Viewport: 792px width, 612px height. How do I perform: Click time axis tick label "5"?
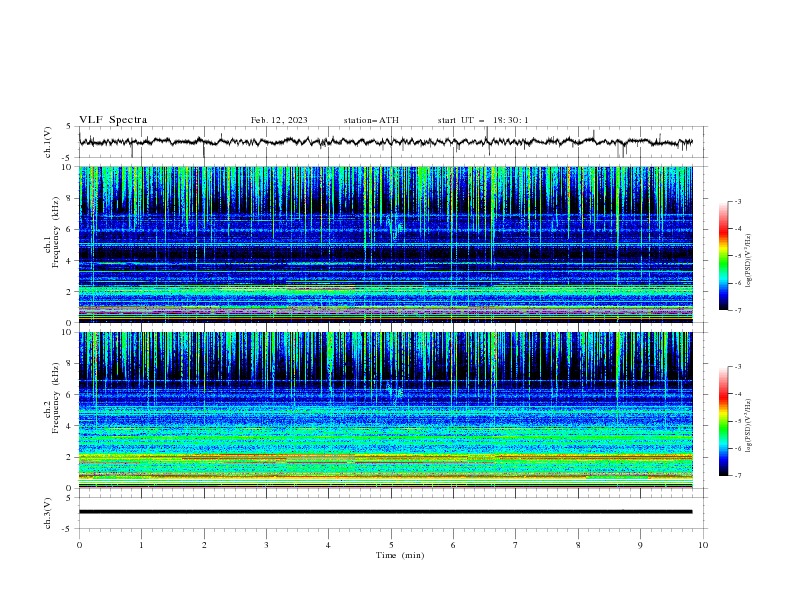point(391,545)
